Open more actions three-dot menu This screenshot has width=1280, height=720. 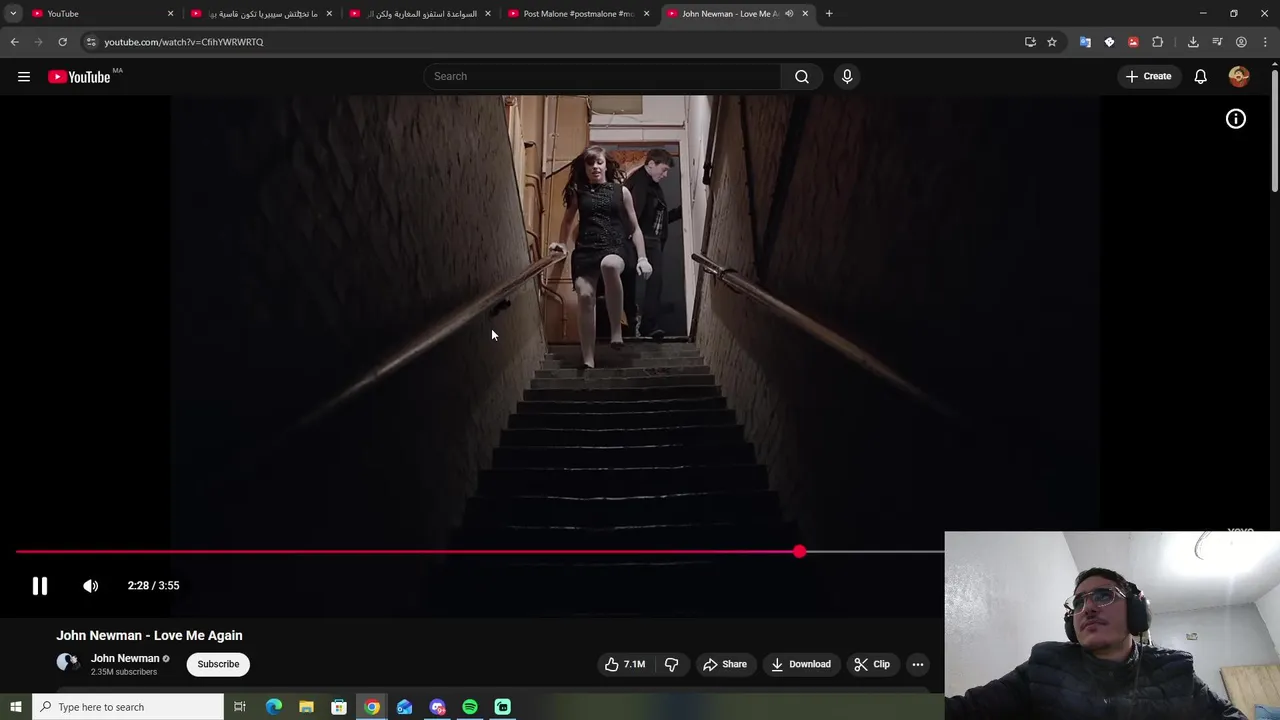coord(917,664)
